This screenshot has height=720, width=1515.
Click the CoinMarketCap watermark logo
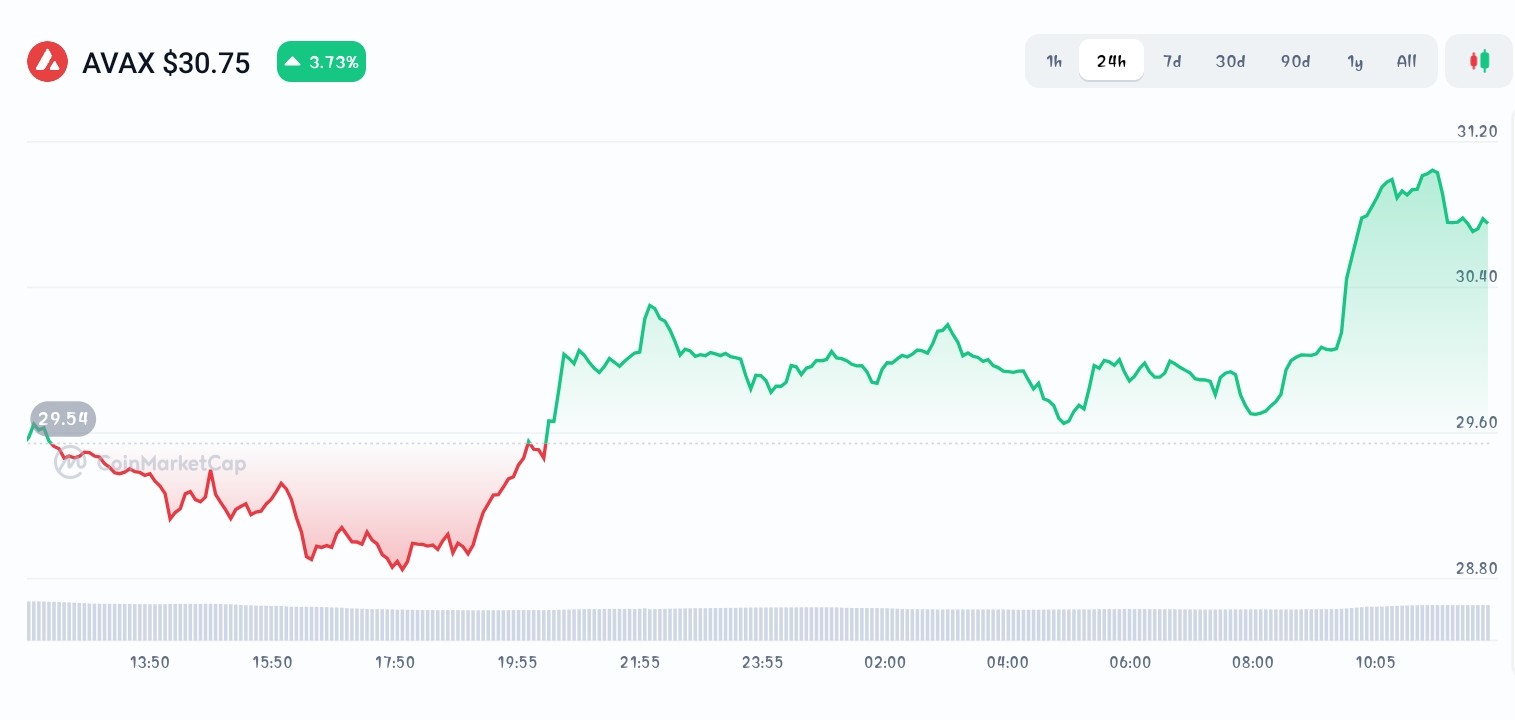68,463
